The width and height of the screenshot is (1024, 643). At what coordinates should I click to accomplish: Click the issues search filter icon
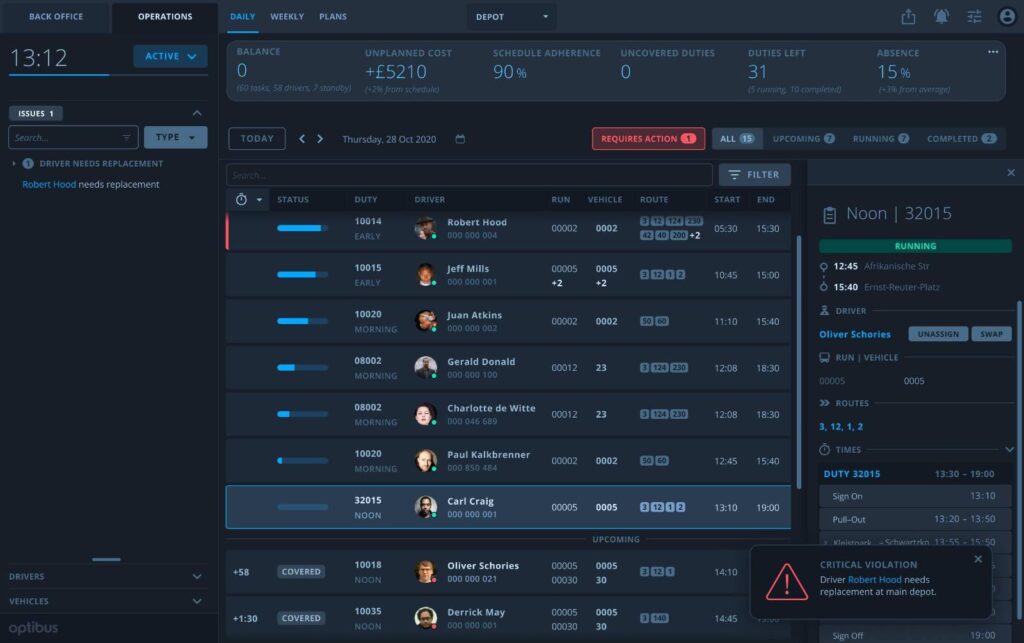(x=126, y=138)
